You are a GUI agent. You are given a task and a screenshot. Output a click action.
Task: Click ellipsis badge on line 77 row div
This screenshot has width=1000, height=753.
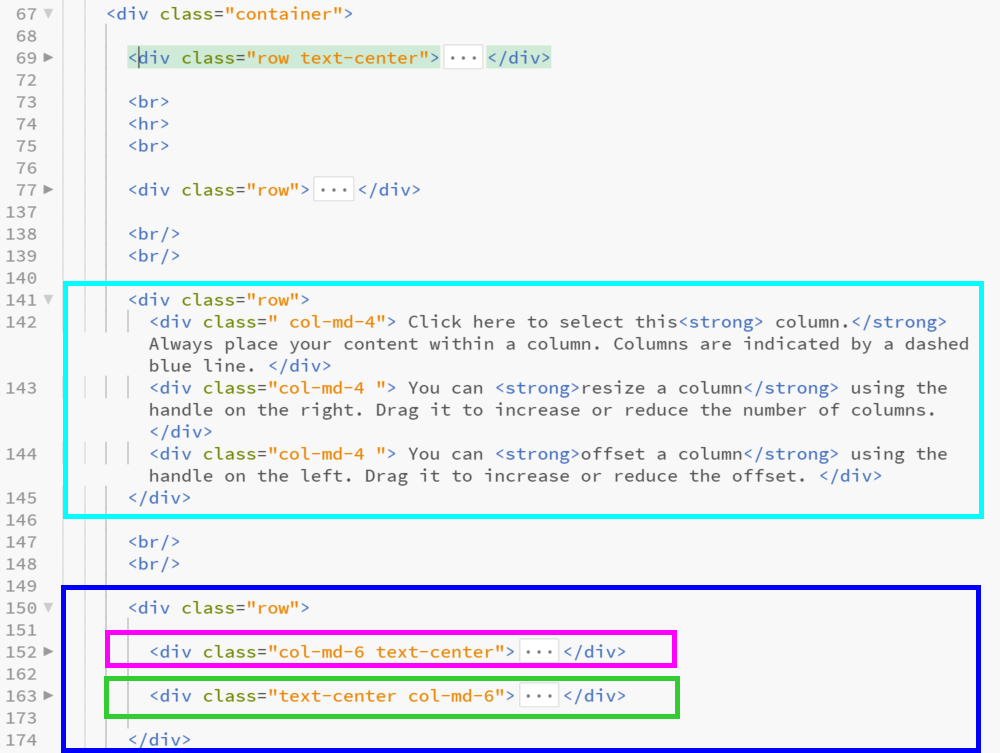coord(334,190)
